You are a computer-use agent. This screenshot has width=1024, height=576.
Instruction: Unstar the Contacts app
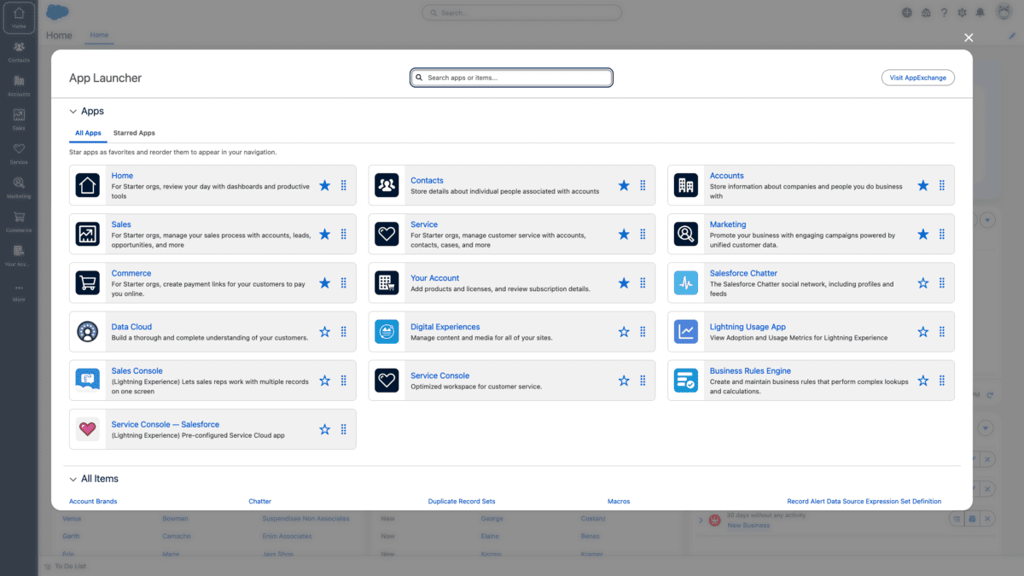tap(624, 185)
